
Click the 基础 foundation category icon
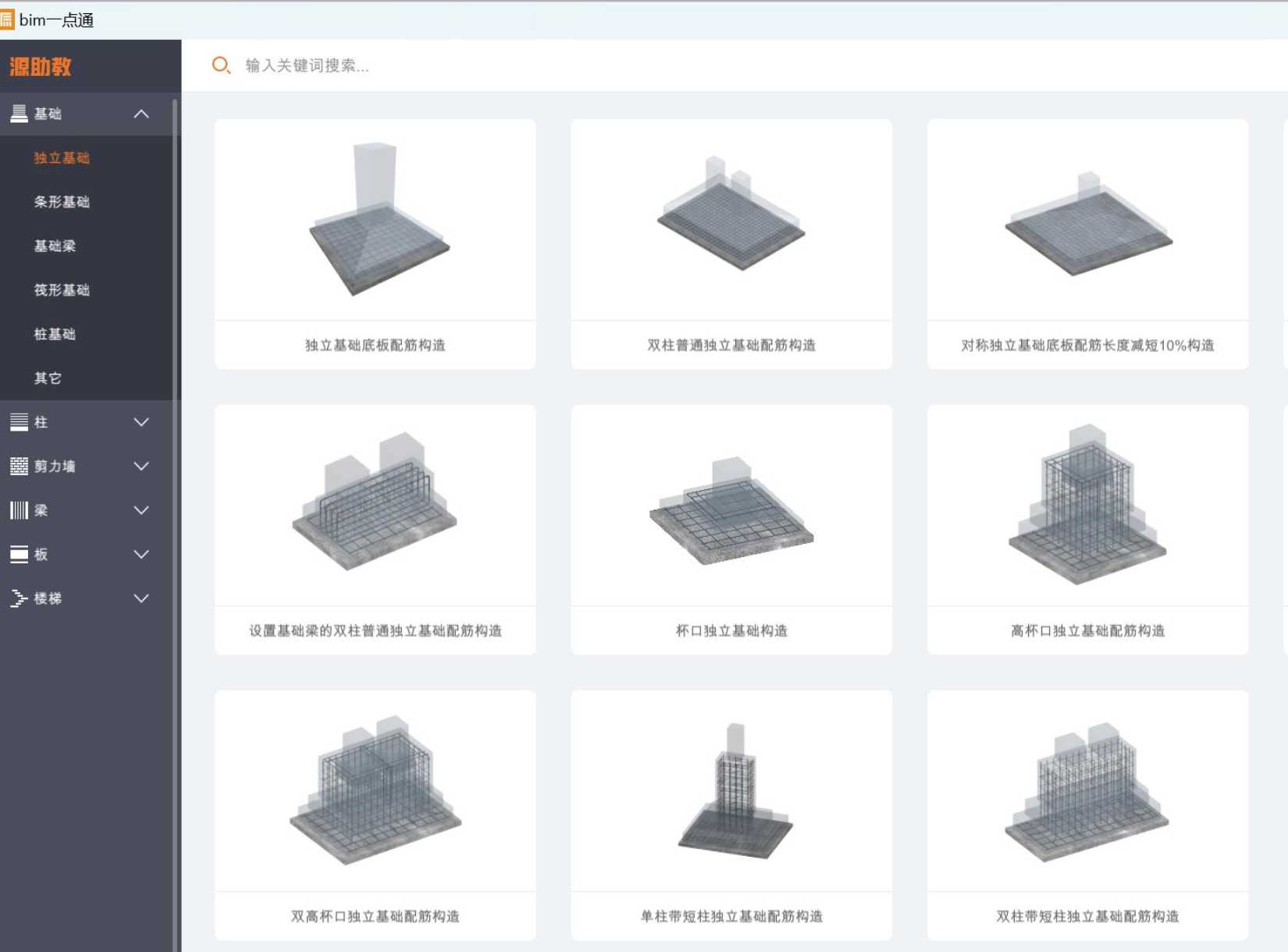19,114
